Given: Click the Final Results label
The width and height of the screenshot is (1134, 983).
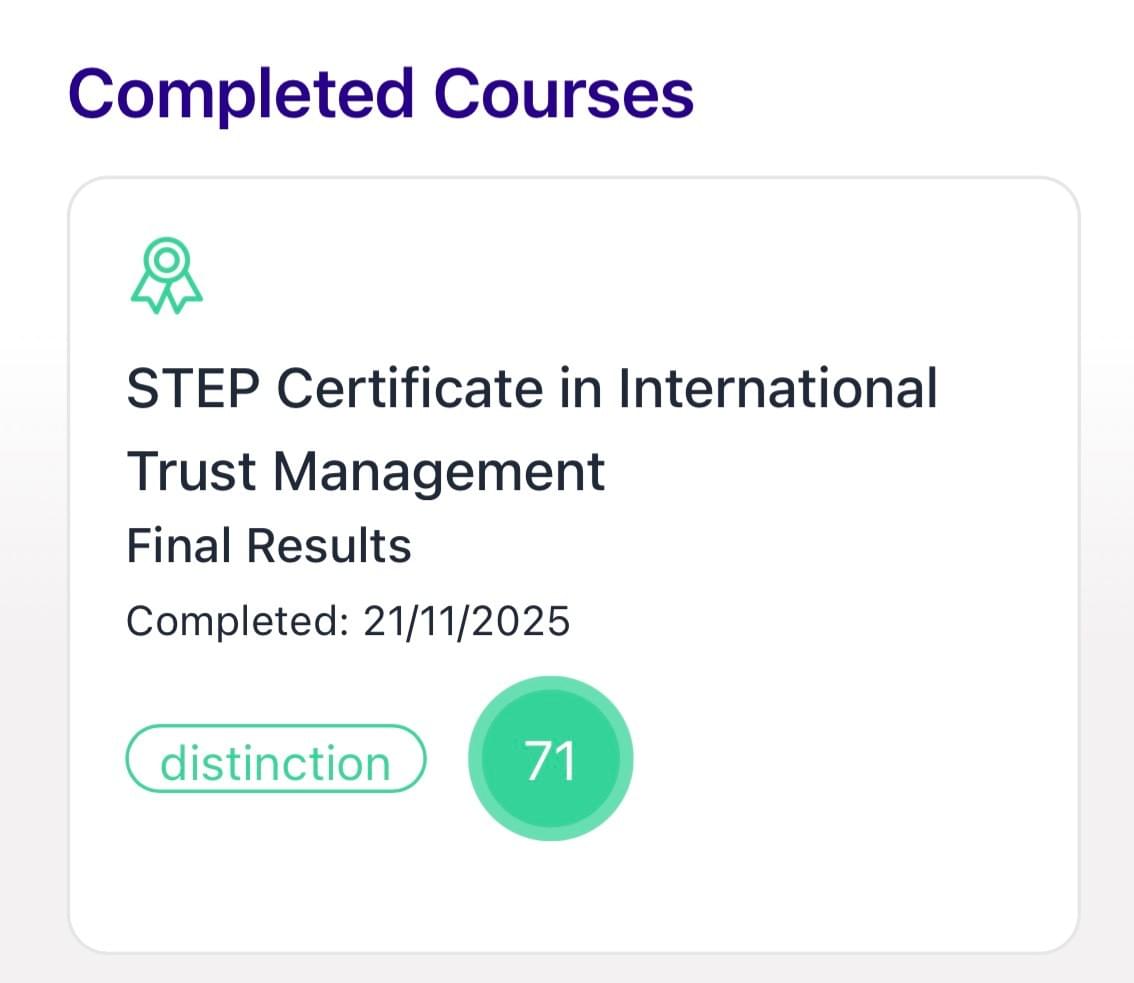Looking at the screenshot, I should pos(269,547).
